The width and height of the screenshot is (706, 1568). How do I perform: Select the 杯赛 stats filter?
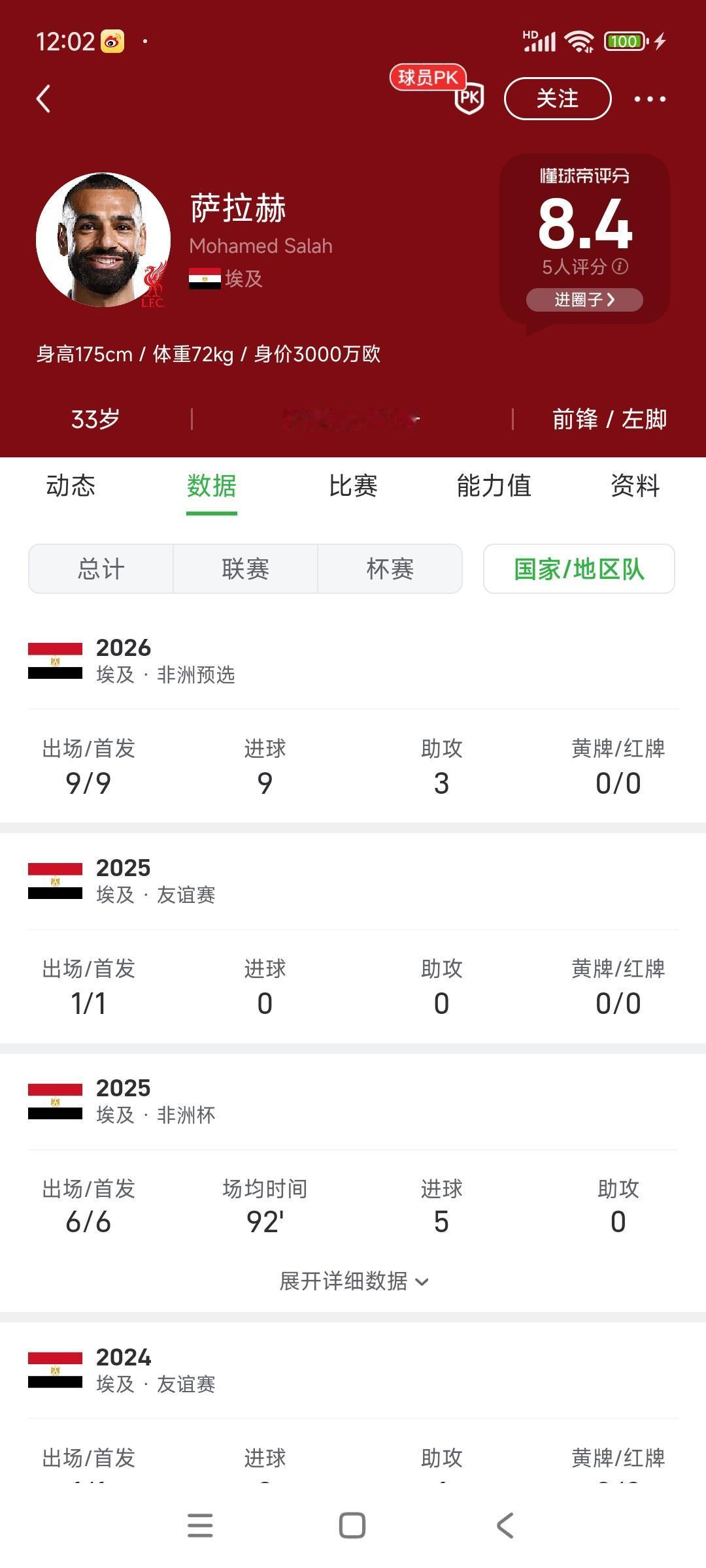tap(390, 568)
